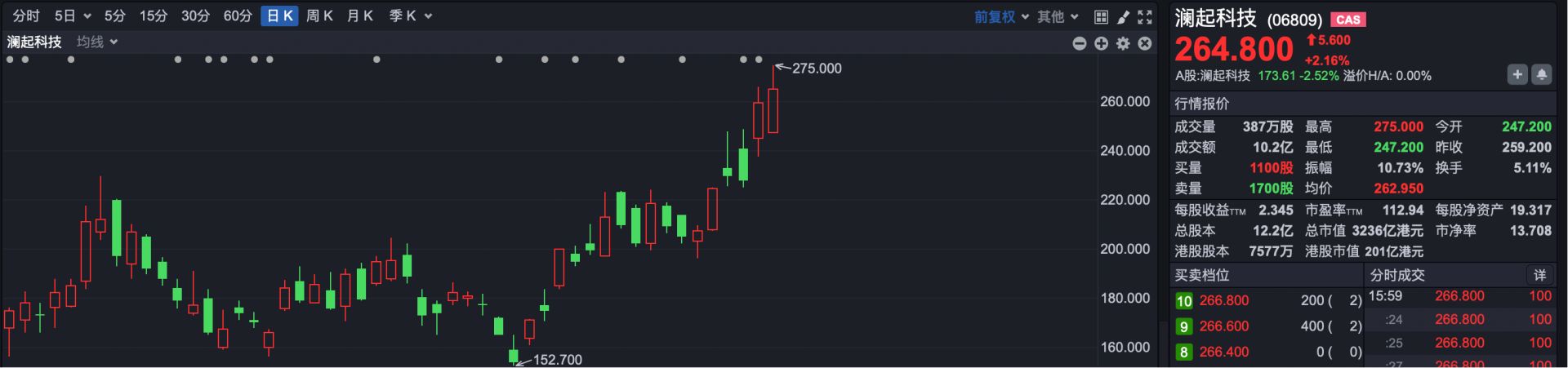Select the 60分 timeframe tab
1568x368 pixels.
coord(238,16)
